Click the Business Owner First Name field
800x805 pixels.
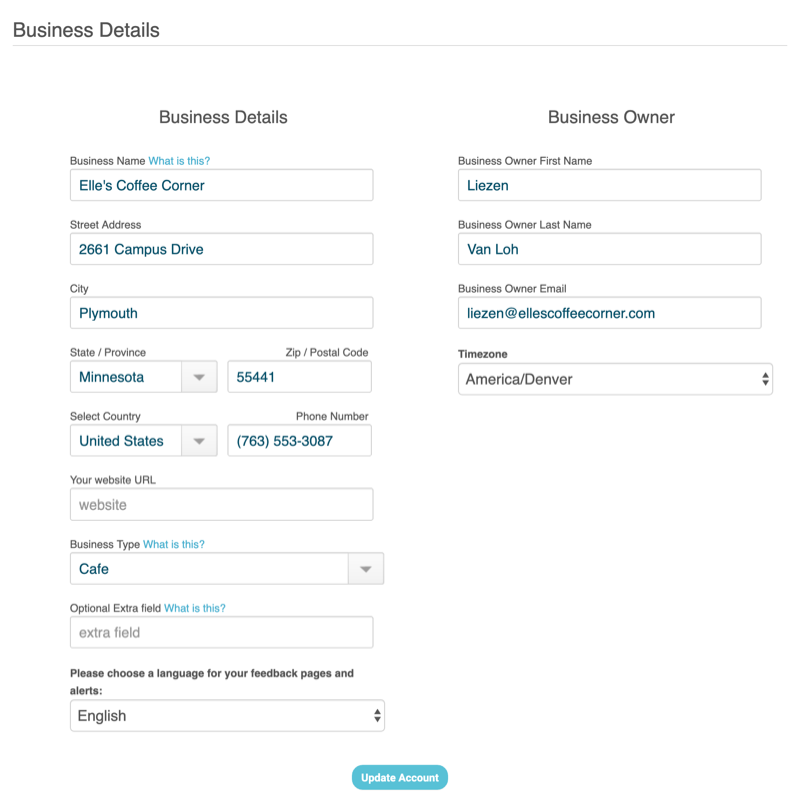pyautogui.click(x=609, y=185)
